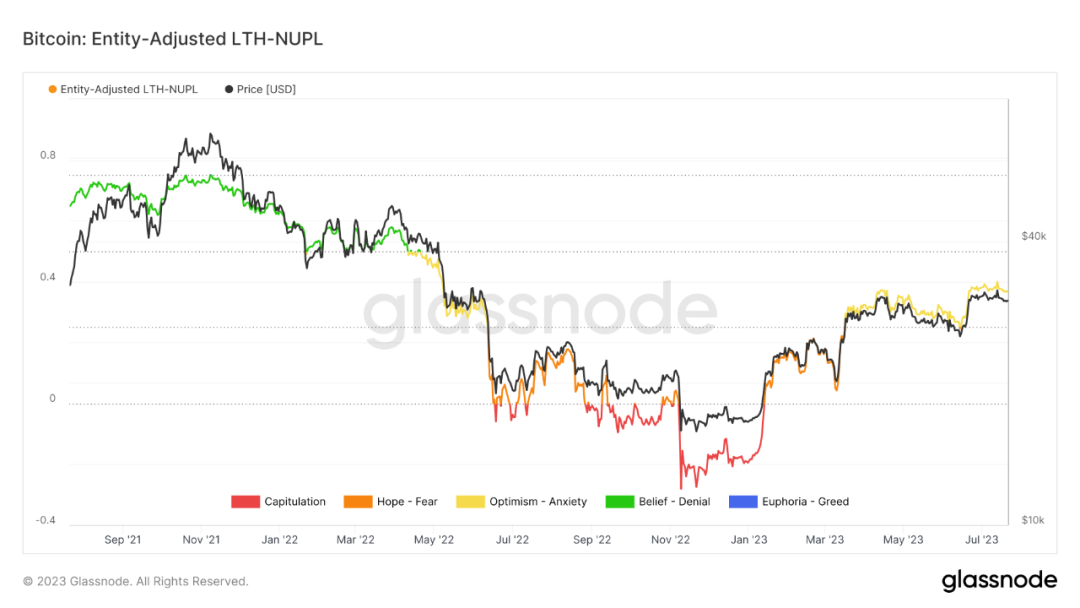The width and height of the screenshot is (1080, 608).
Task: Click the $40k price axis label
Action: pos(1034,236)
